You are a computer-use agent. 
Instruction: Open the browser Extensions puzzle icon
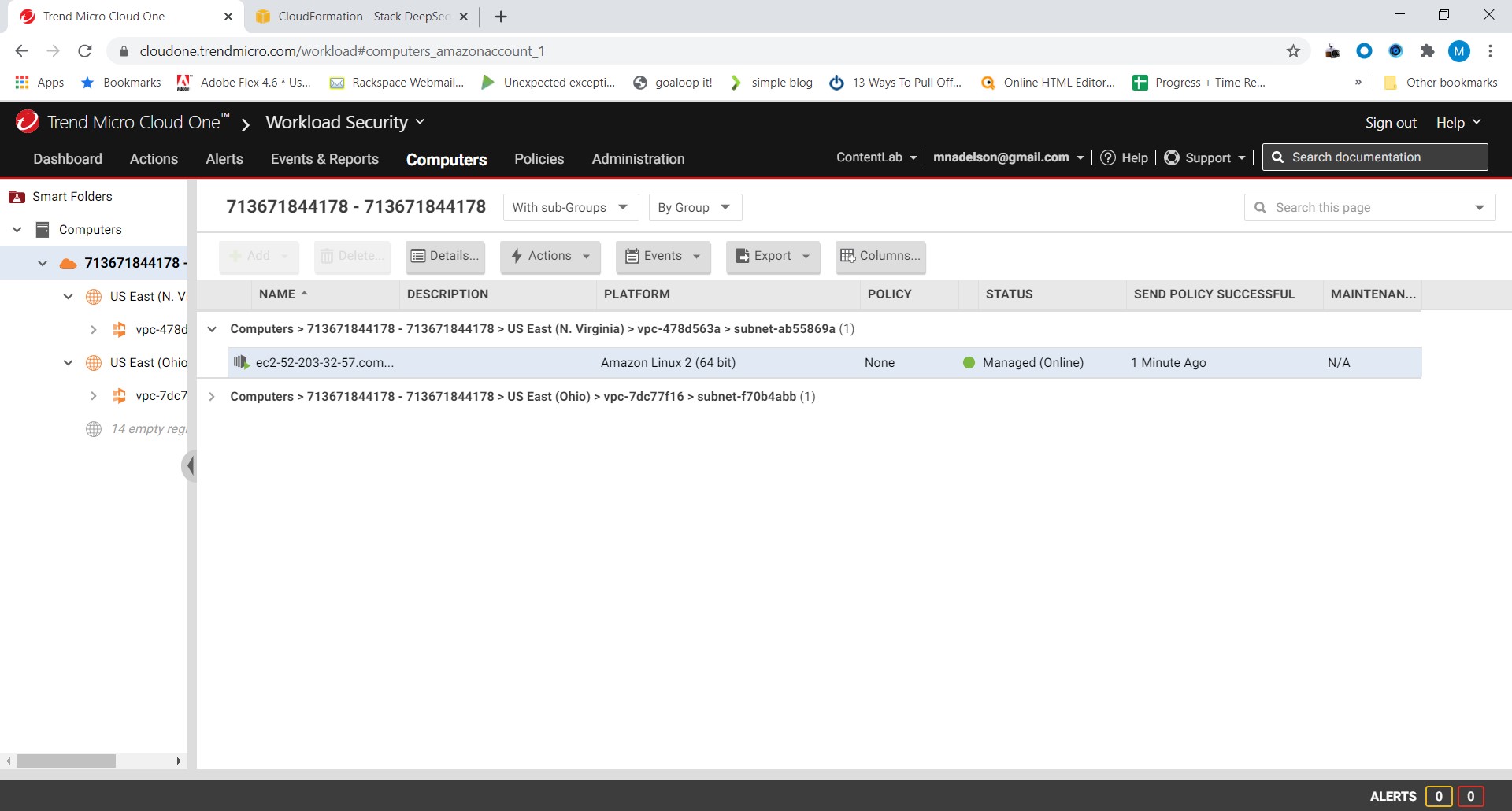(1427, 51)
